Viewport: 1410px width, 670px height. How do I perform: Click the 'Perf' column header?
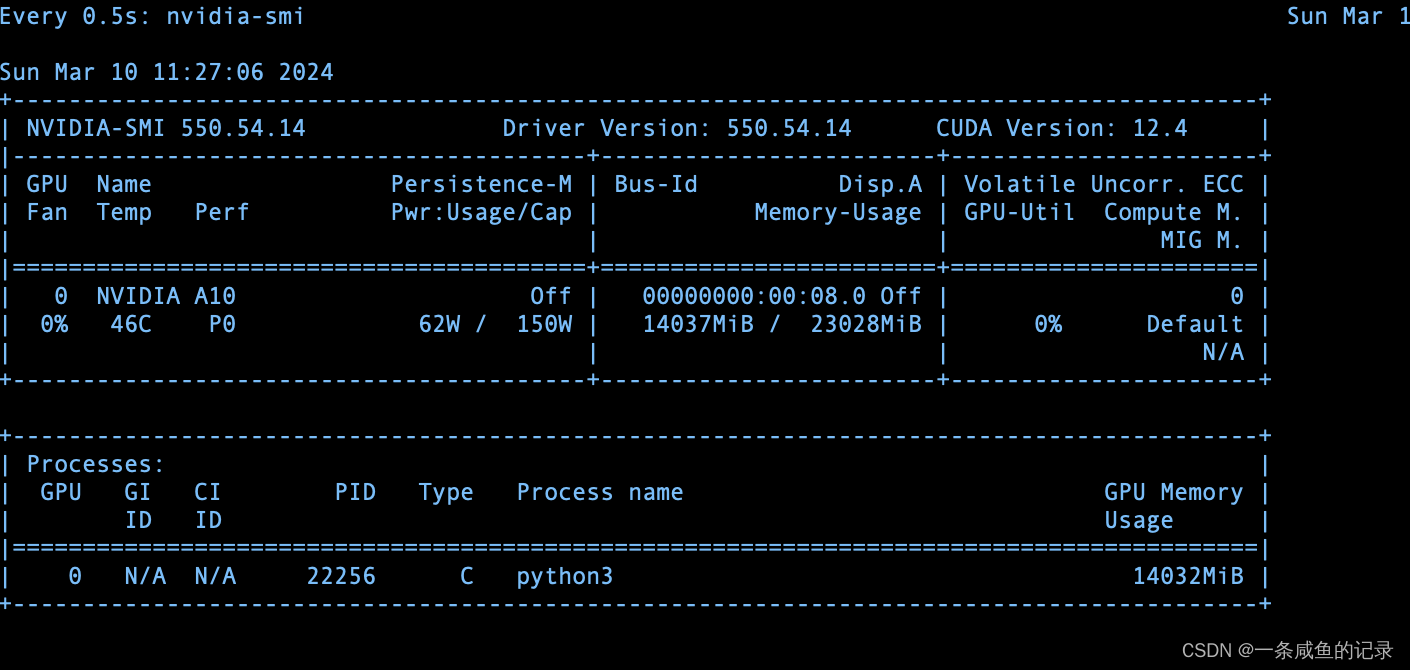point(222,212)
